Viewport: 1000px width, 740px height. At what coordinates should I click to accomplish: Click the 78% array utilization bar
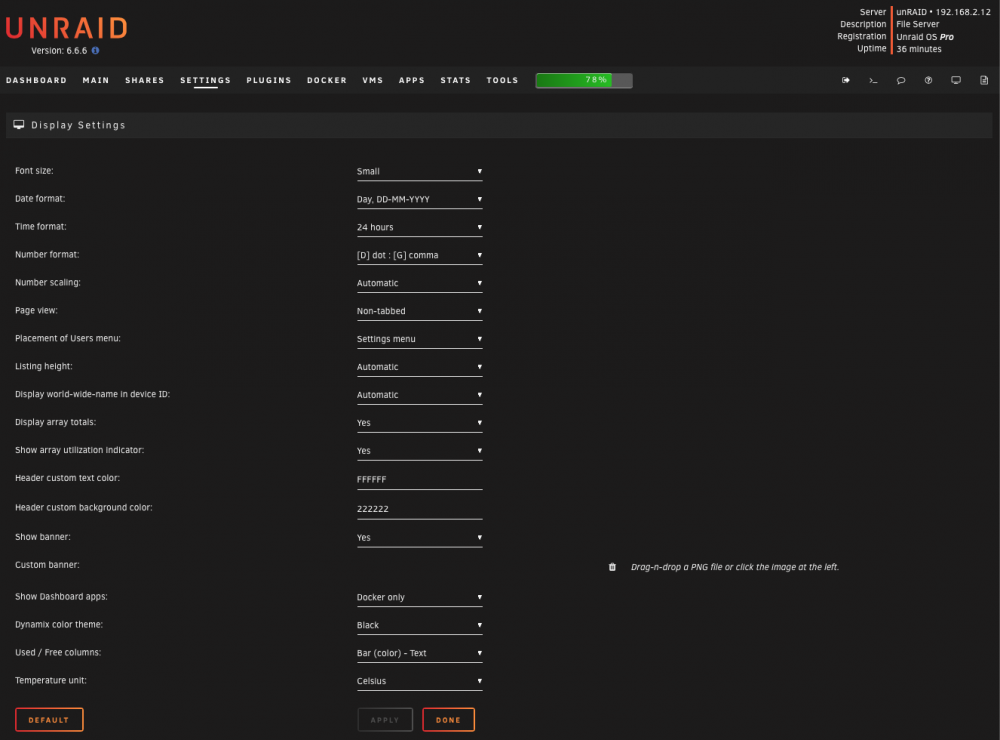584,80
